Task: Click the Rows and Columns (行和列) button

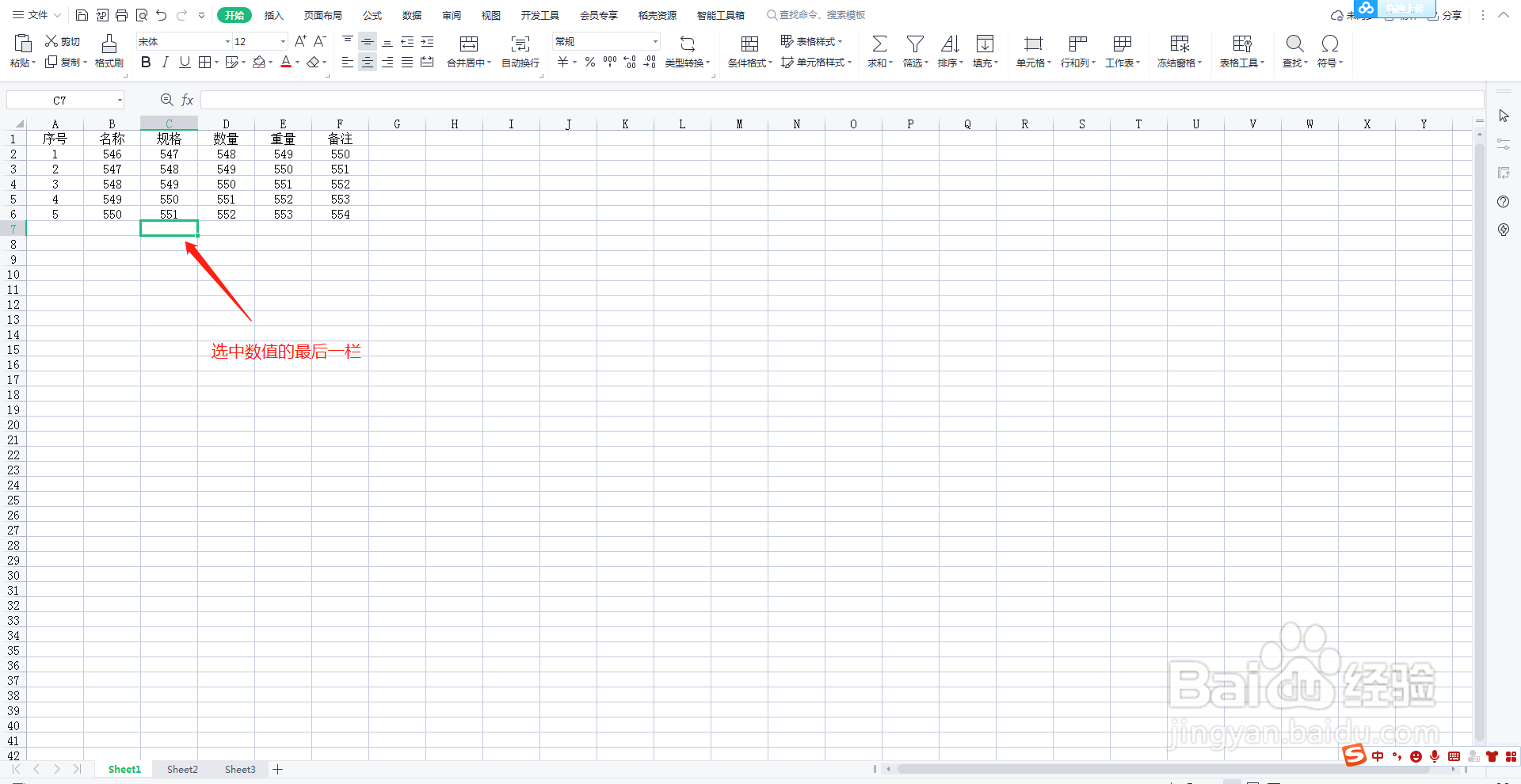Action: 1078,50
